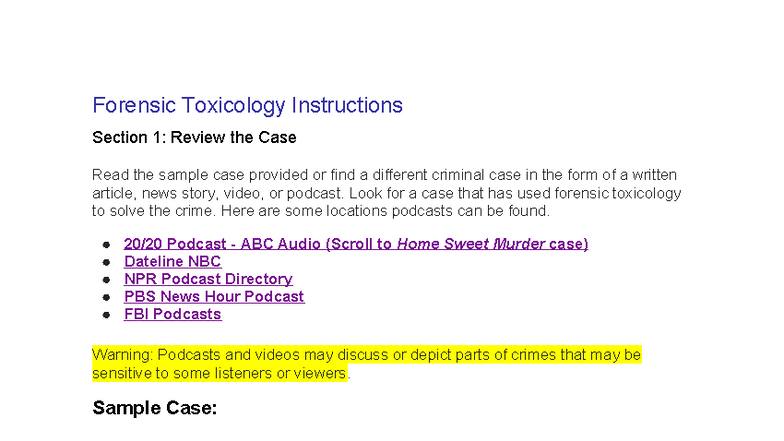Viewport: 784px width, 441px height.
Task: Click the bullet beside PBS News Hour Podcast
Action: pyautogui.click(x=106, y=297)
